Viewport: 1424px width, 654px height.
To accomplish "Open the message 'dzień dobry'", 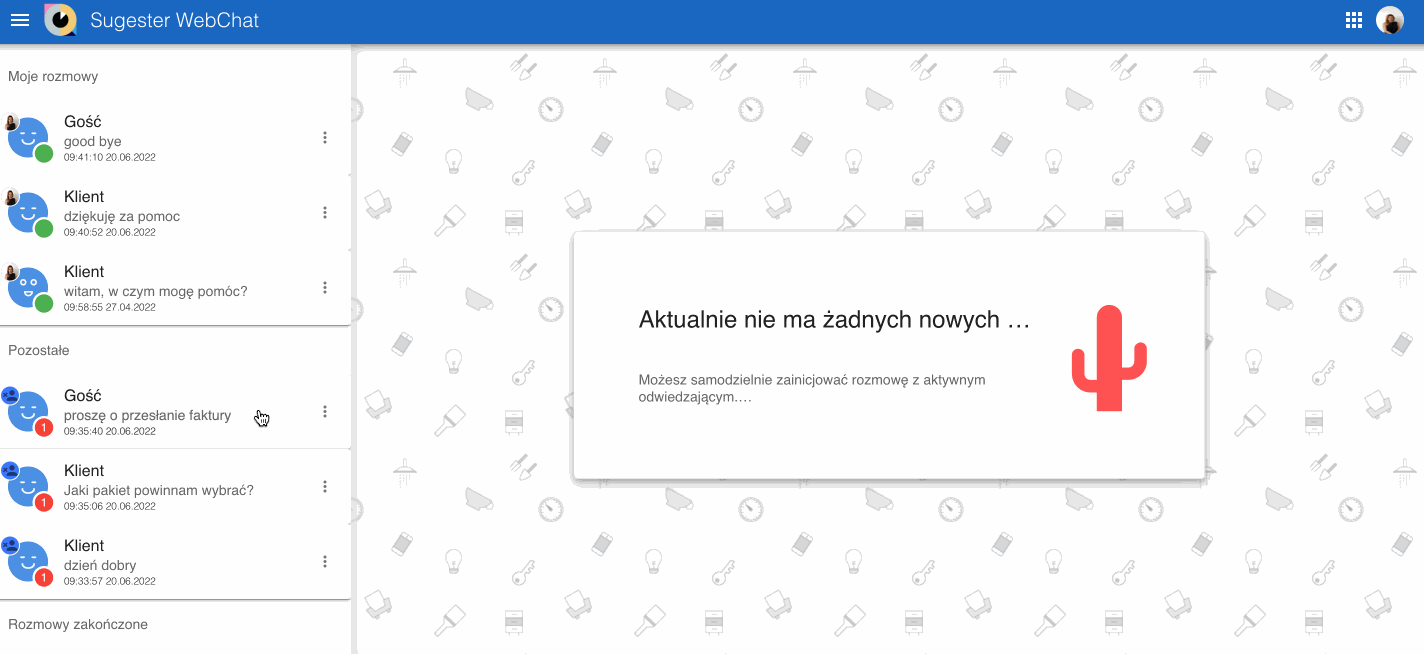I will pyautogui.click(x=100, y=566).
